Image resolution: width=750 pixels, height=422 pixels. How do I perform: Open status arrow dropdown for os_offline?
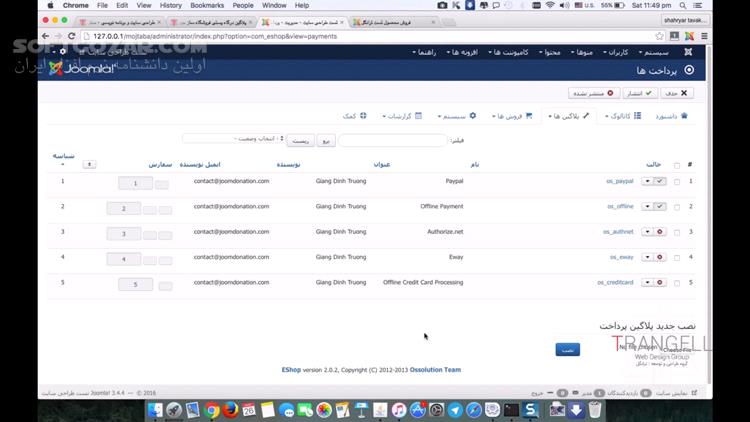(x=647, y=206)
